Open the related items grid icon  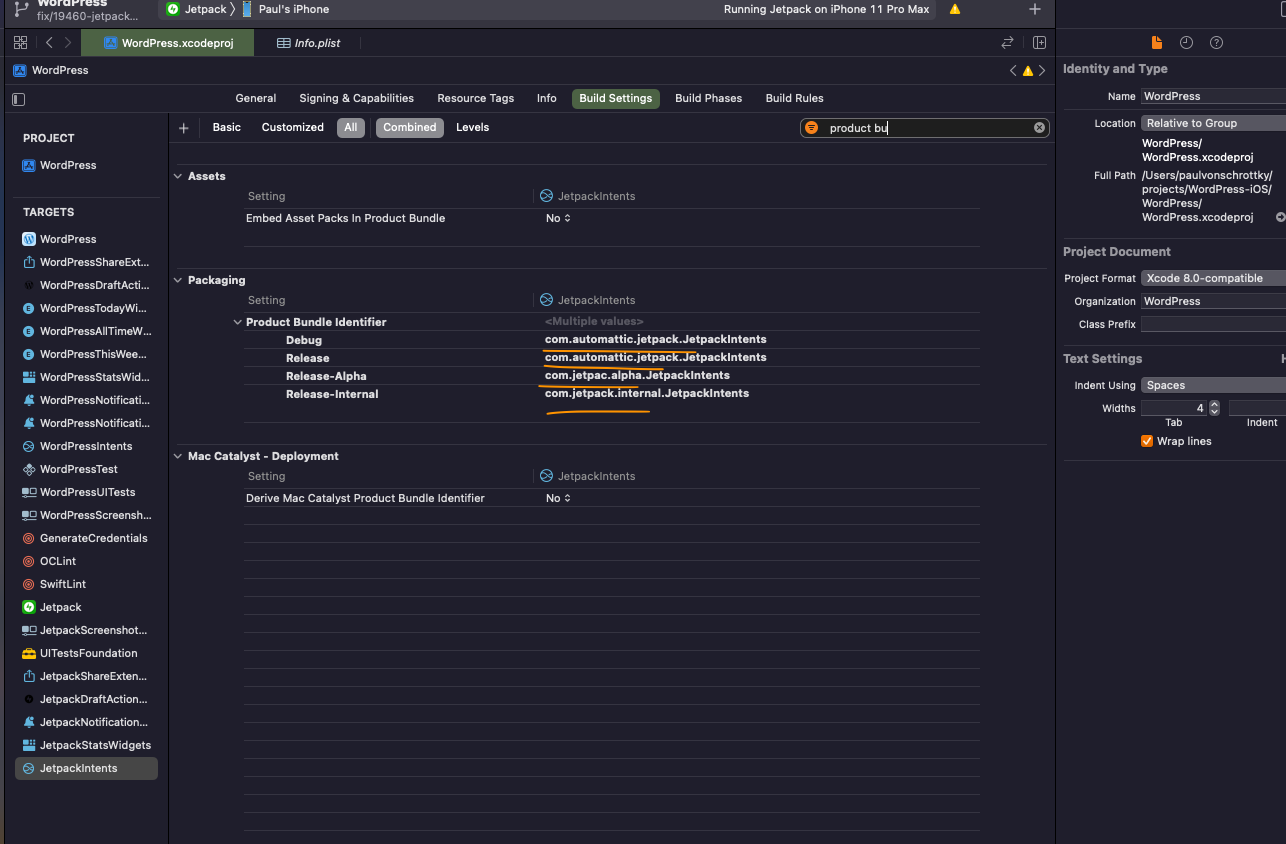(x=20, y=43)
